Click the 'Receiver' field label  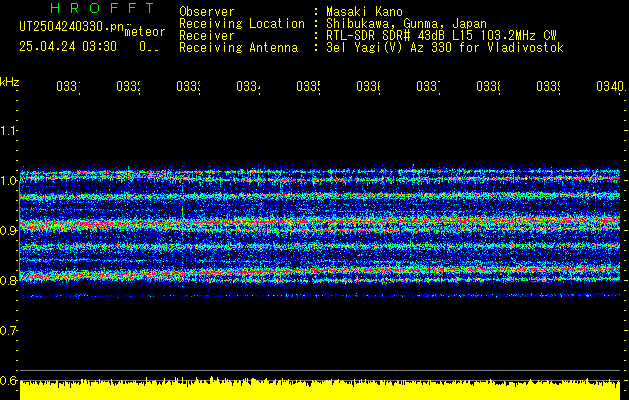click(x=207, y=36)
